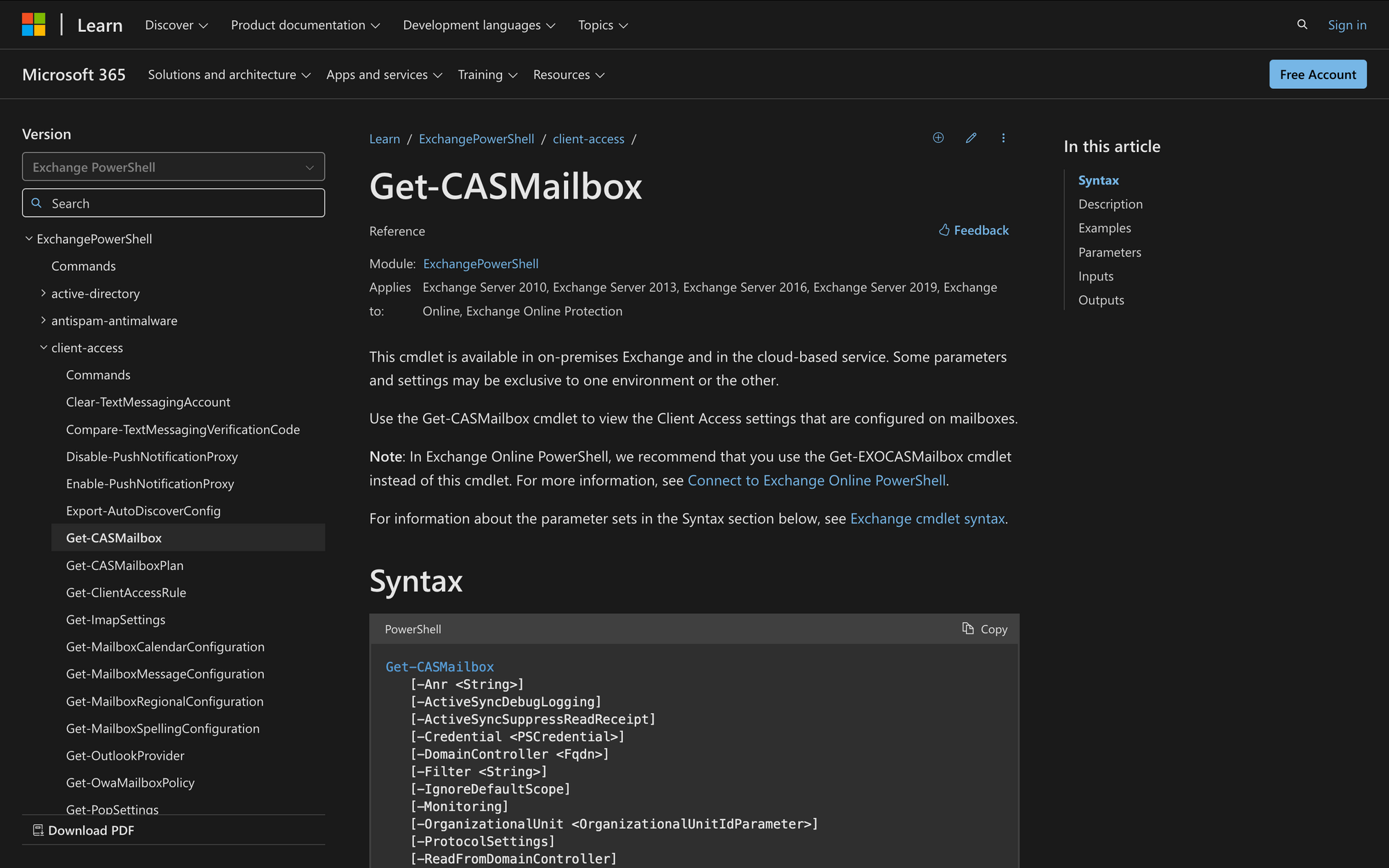
Task: Open Get-OwaMailboxPolicy in sidebar
Action: [130, 783]
